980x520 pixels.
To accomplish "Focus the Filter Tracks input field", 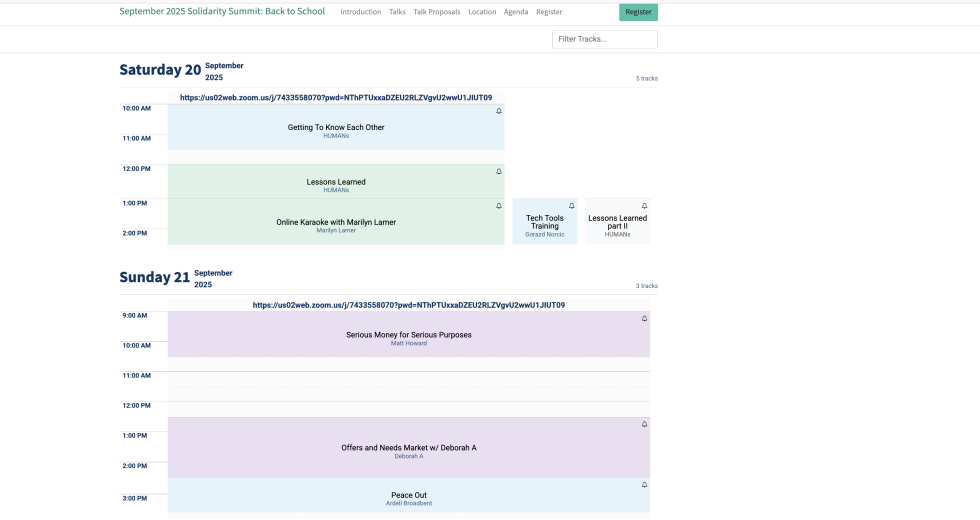I will tap(604, 39).
